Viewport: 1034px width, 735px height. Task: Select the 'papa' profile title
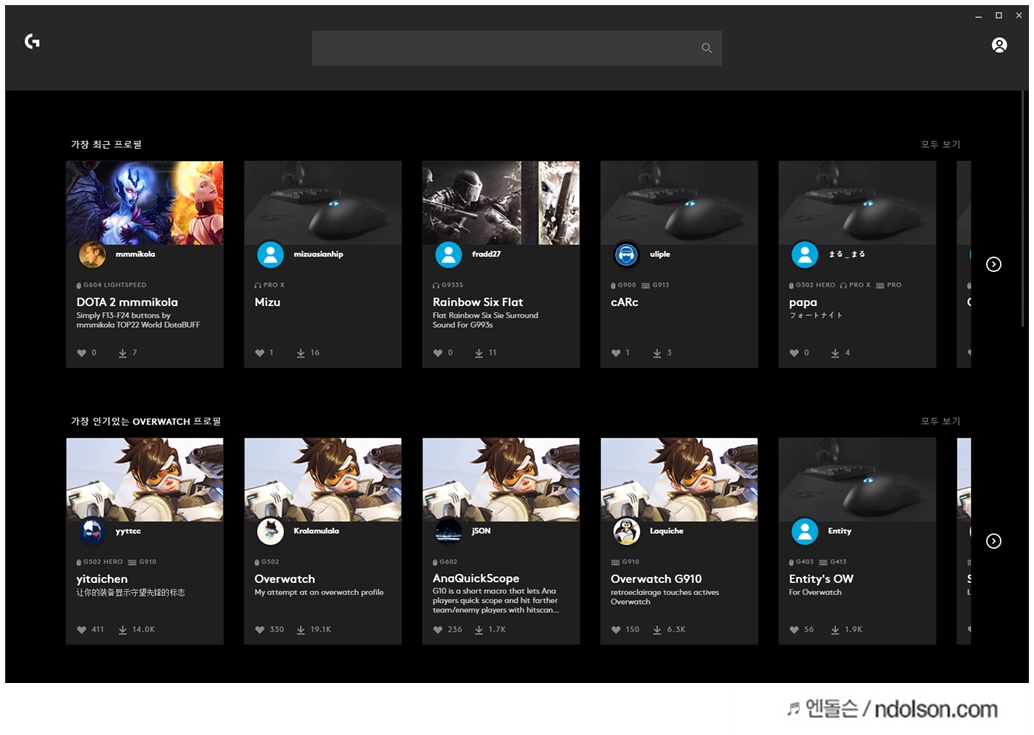tap(803, 303)
